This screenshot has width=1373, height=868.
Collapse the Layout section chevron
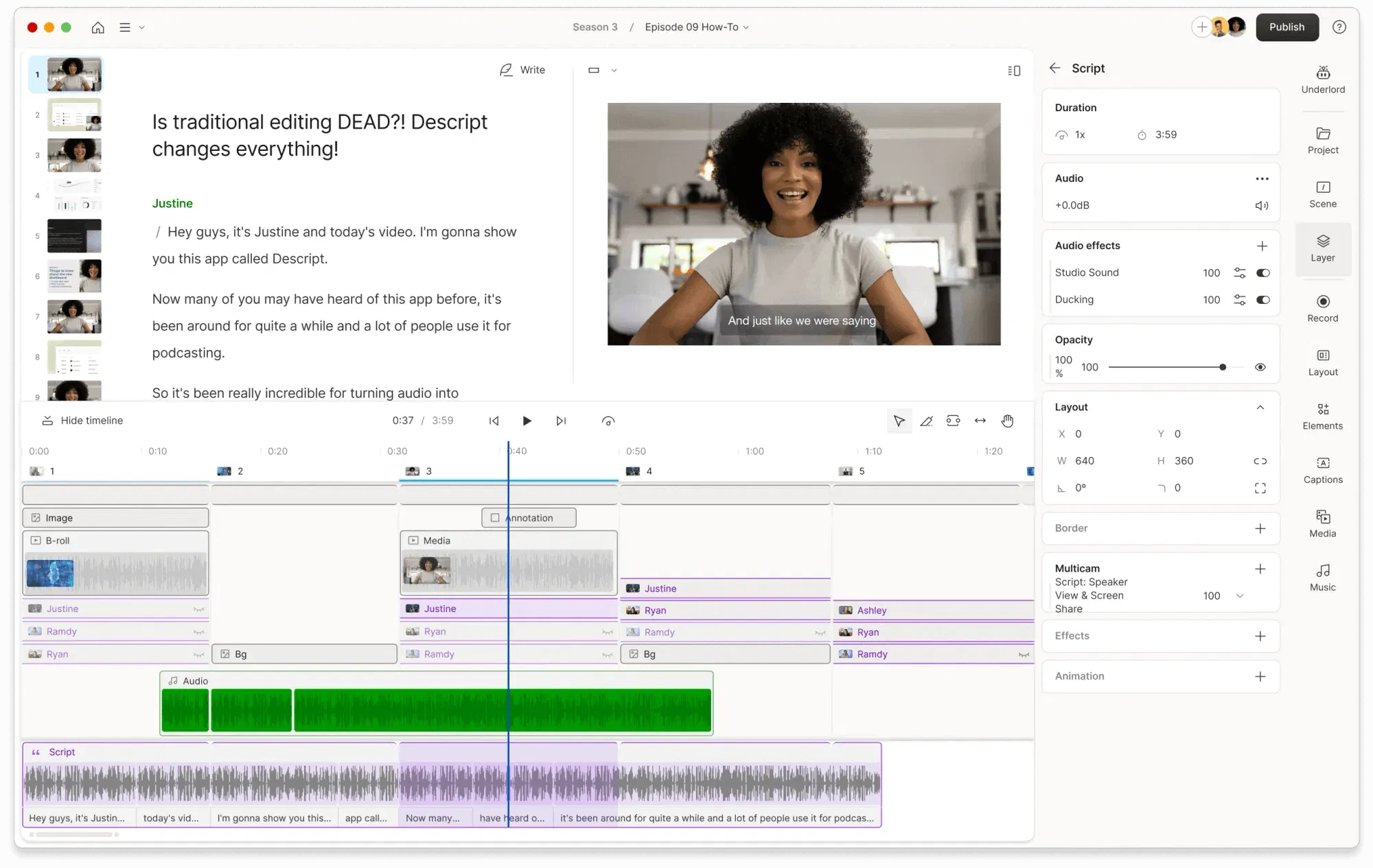1260,407
